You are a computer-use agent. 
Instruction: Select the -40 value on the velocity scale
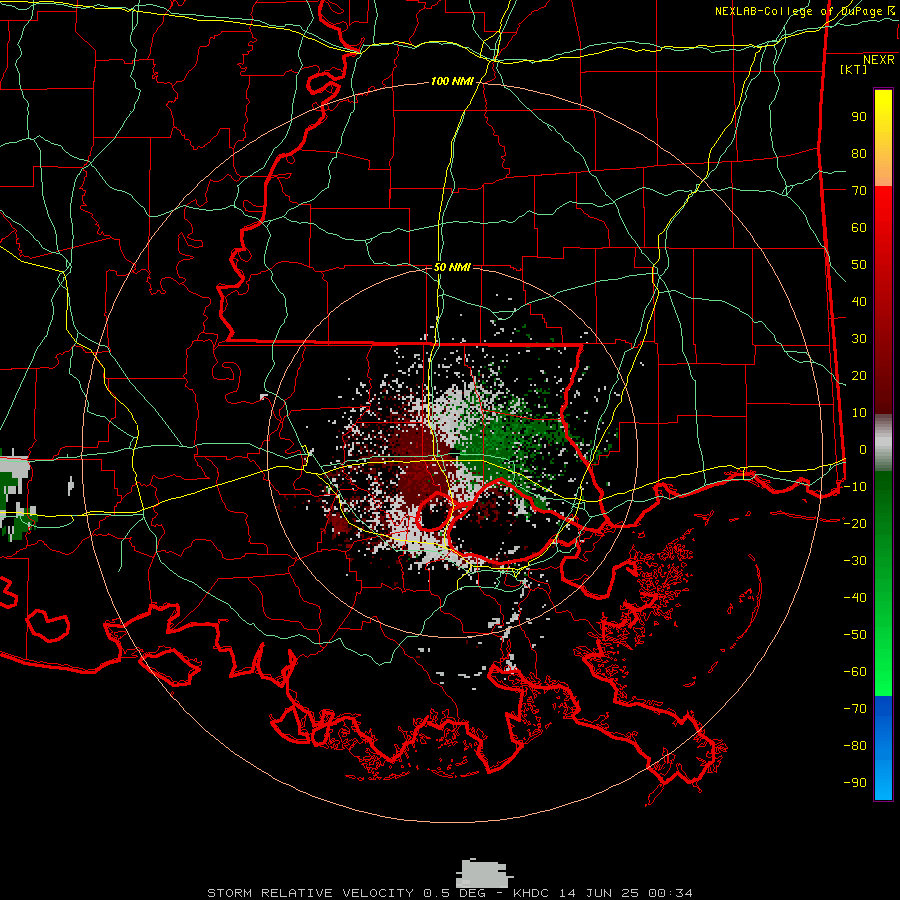pyautogui.click(x=855, y=598)
